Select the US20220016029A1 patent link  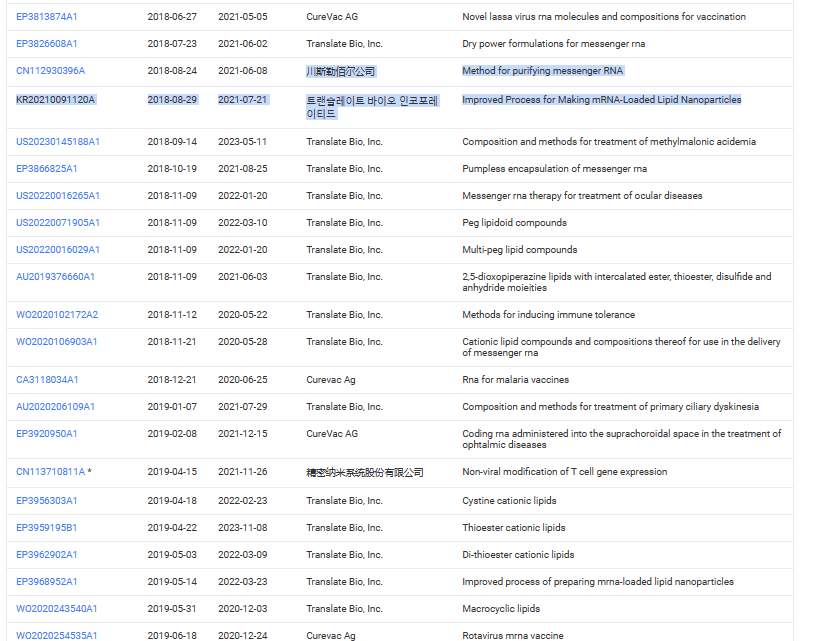pyautogui.click(x=58, y=250)
